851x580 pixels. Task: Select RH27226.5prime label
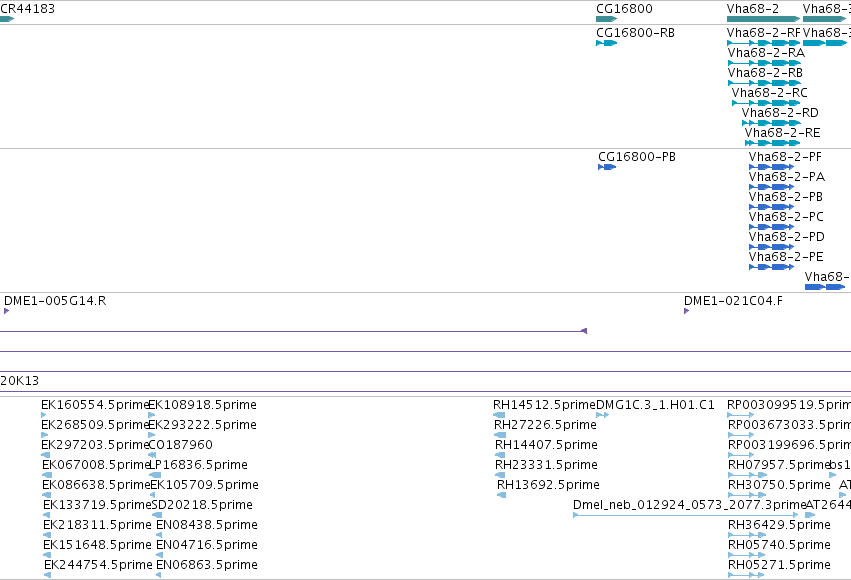click(545, 425)
